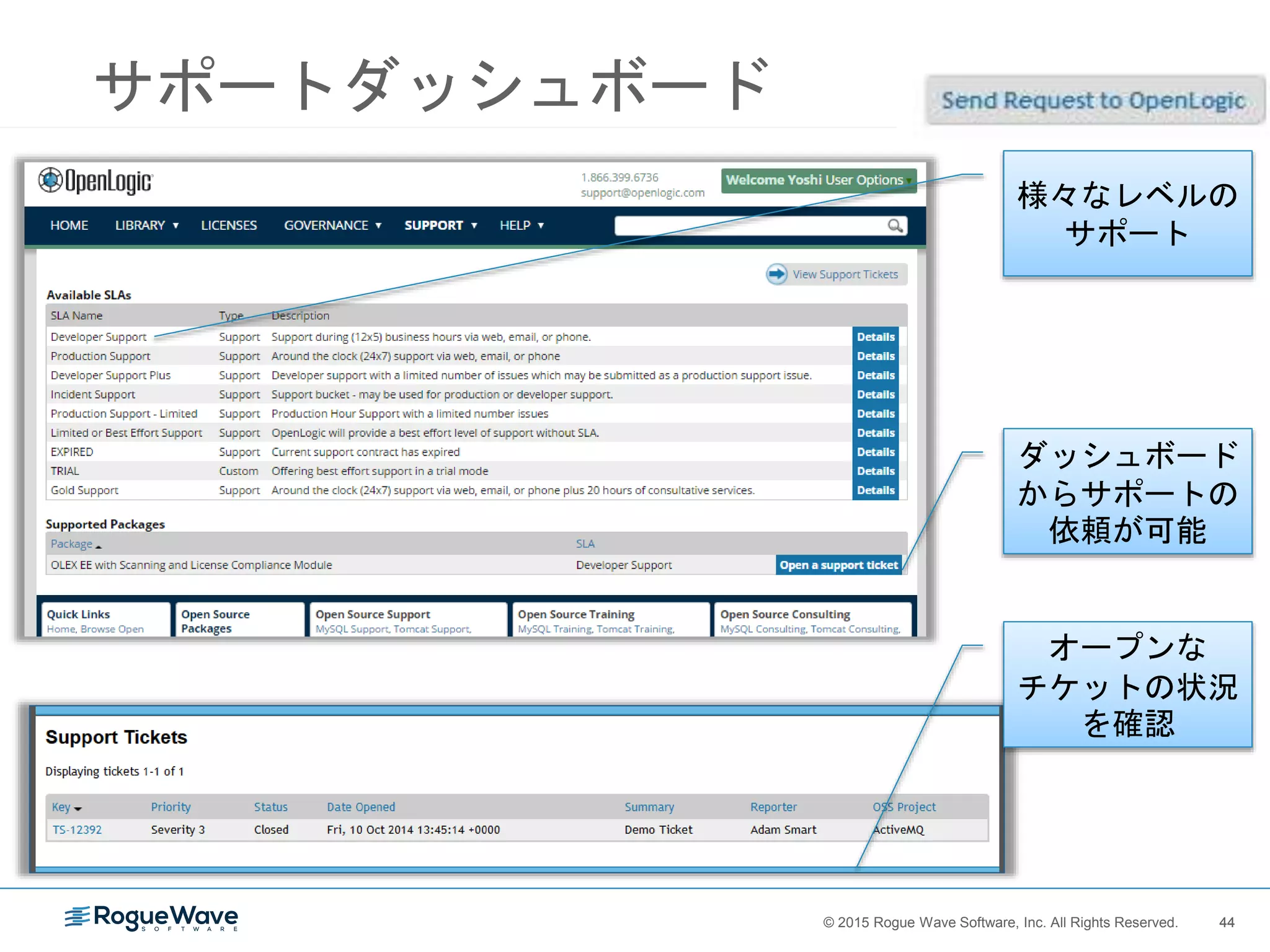Click Open Source Support footer heading
Image resolution: width=1270 pixels, height=952 pixels.
[x=373, y=614]
